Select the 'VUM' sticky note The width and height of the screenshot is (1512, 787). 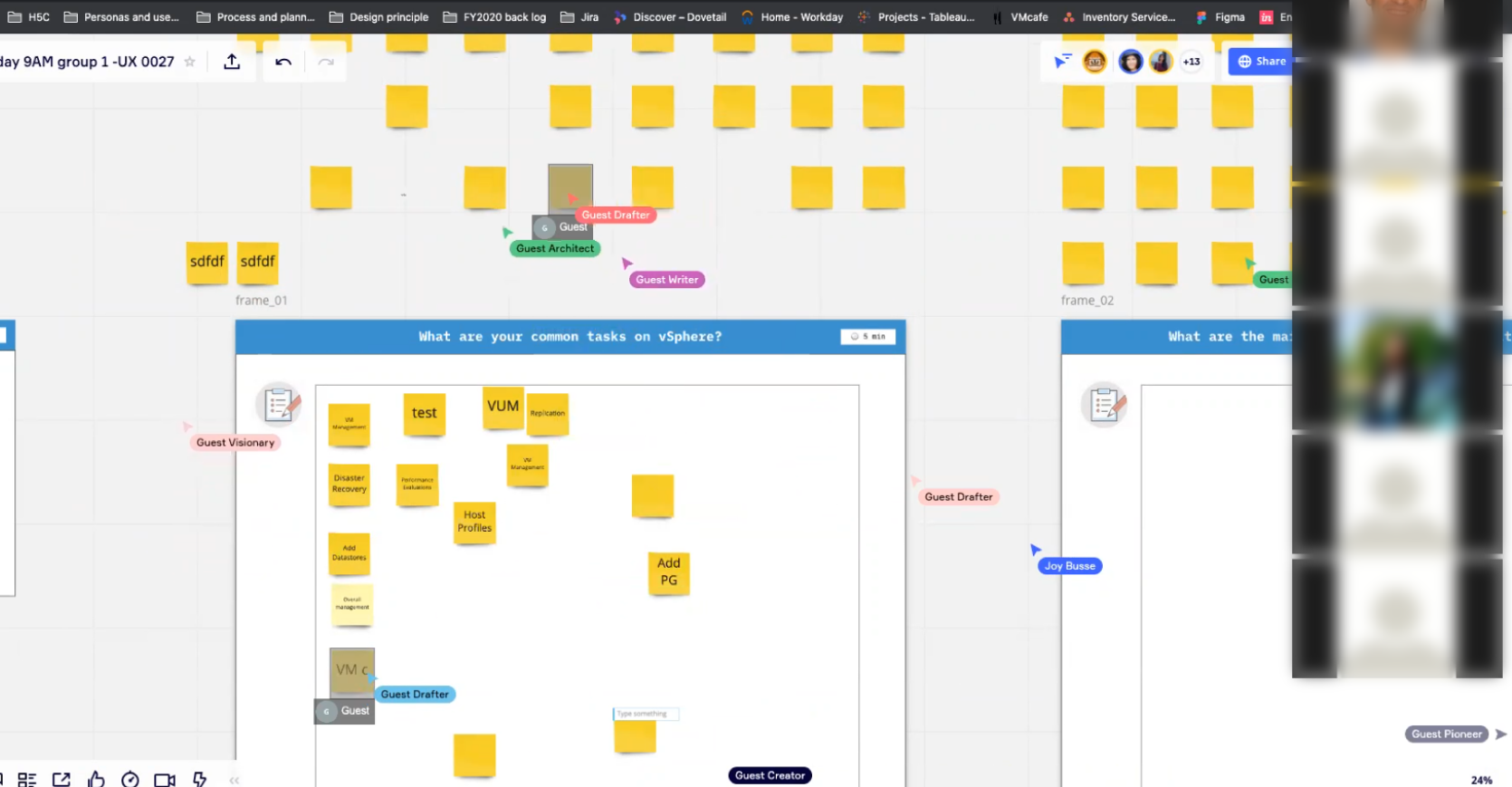coord(503,408)
